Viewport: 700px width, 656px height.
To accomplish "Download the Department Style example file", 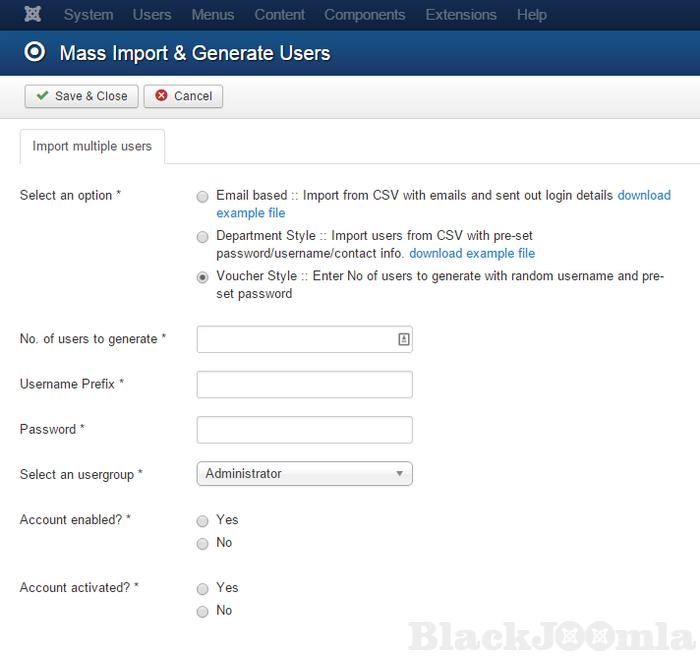I will (x=472, y=253).
